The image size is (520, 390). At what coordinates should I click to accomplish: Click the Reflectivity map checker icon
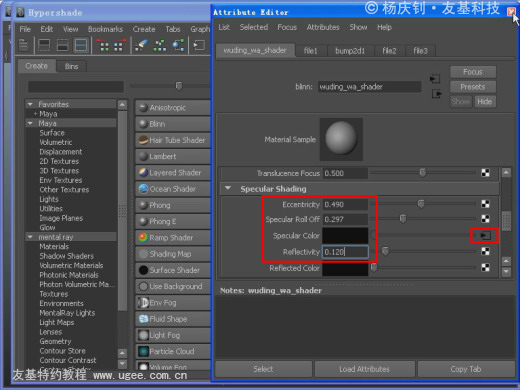[485, 251]
